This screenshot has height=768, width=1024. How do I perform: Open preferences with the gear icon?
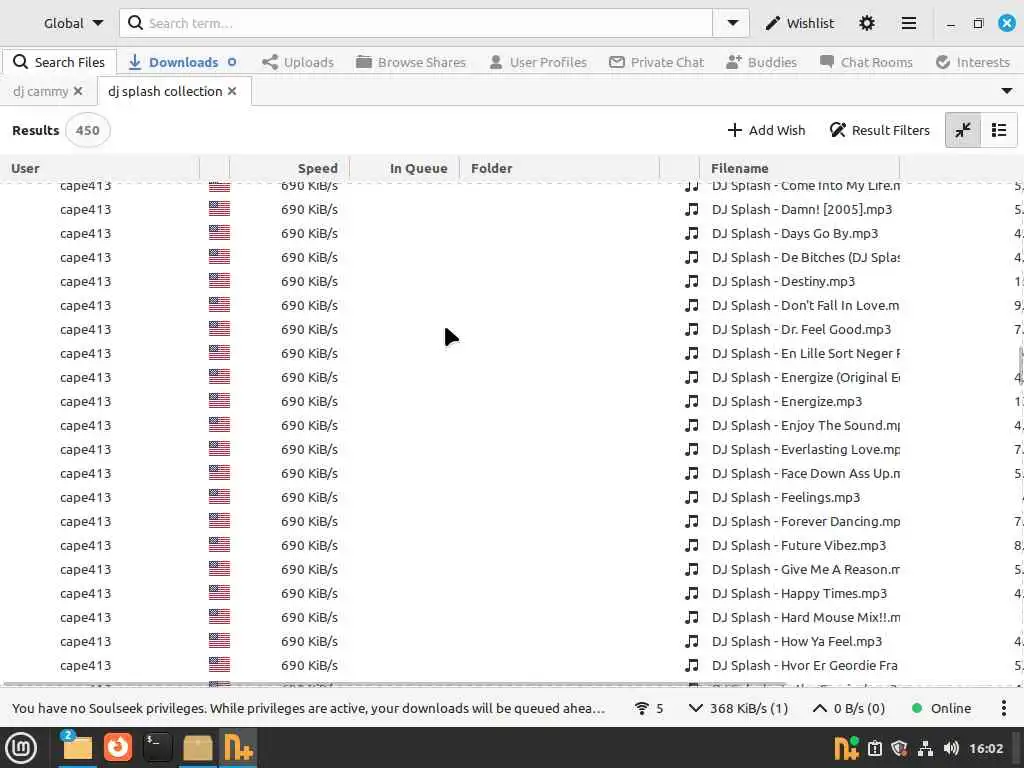pyautogui.click(x=867, y=24)
